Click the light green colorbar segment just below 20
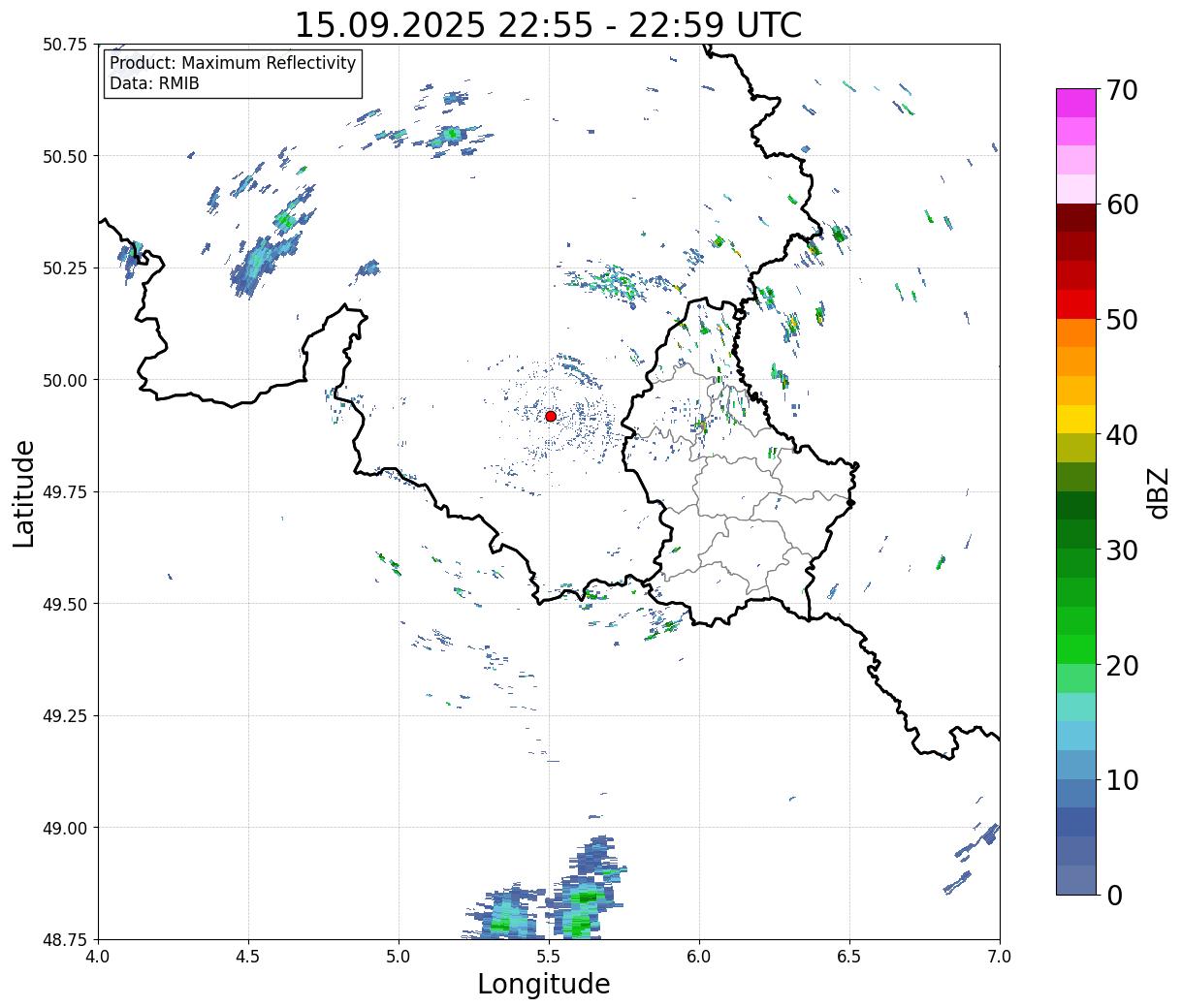Image resolution: width=1182 pixels, height=1008 pixels. pos(1076,677)
